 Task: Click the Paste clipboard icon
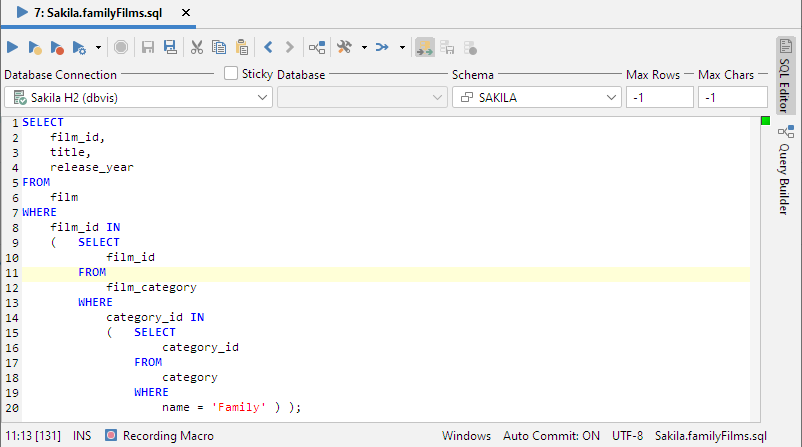pos(241,47)
